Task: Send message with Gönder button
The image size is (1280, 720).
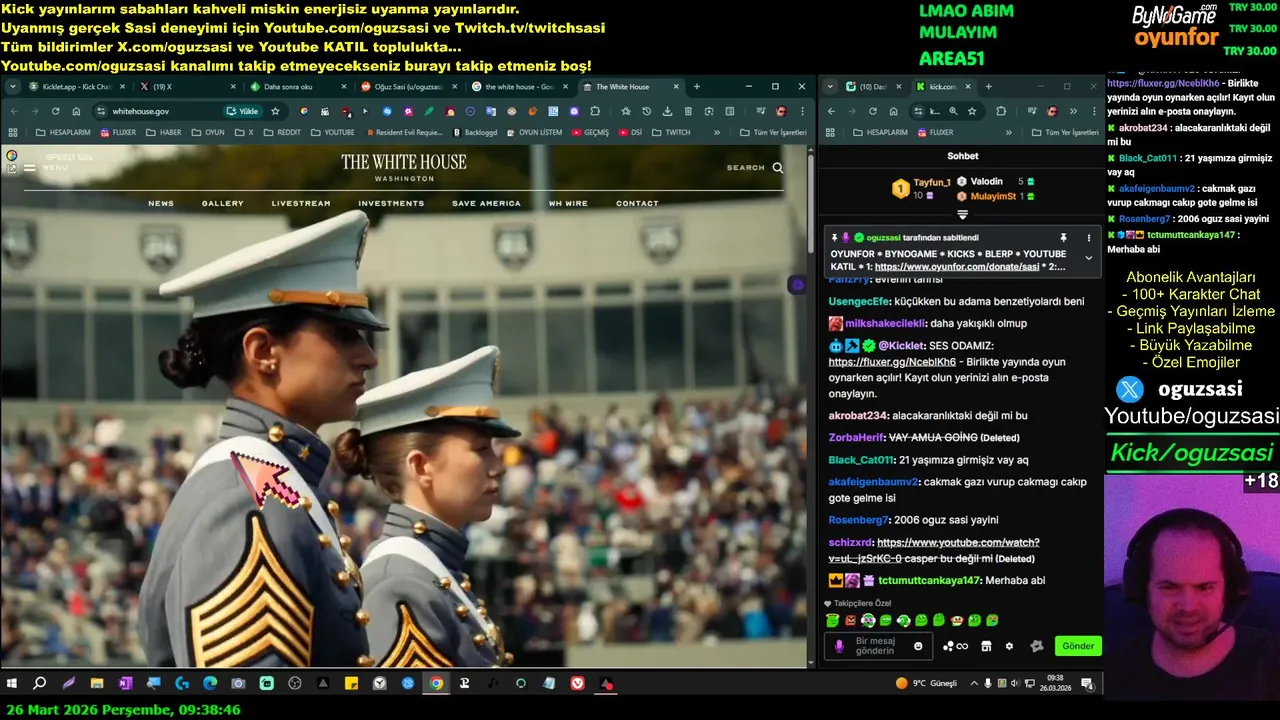Action: 1078,646
